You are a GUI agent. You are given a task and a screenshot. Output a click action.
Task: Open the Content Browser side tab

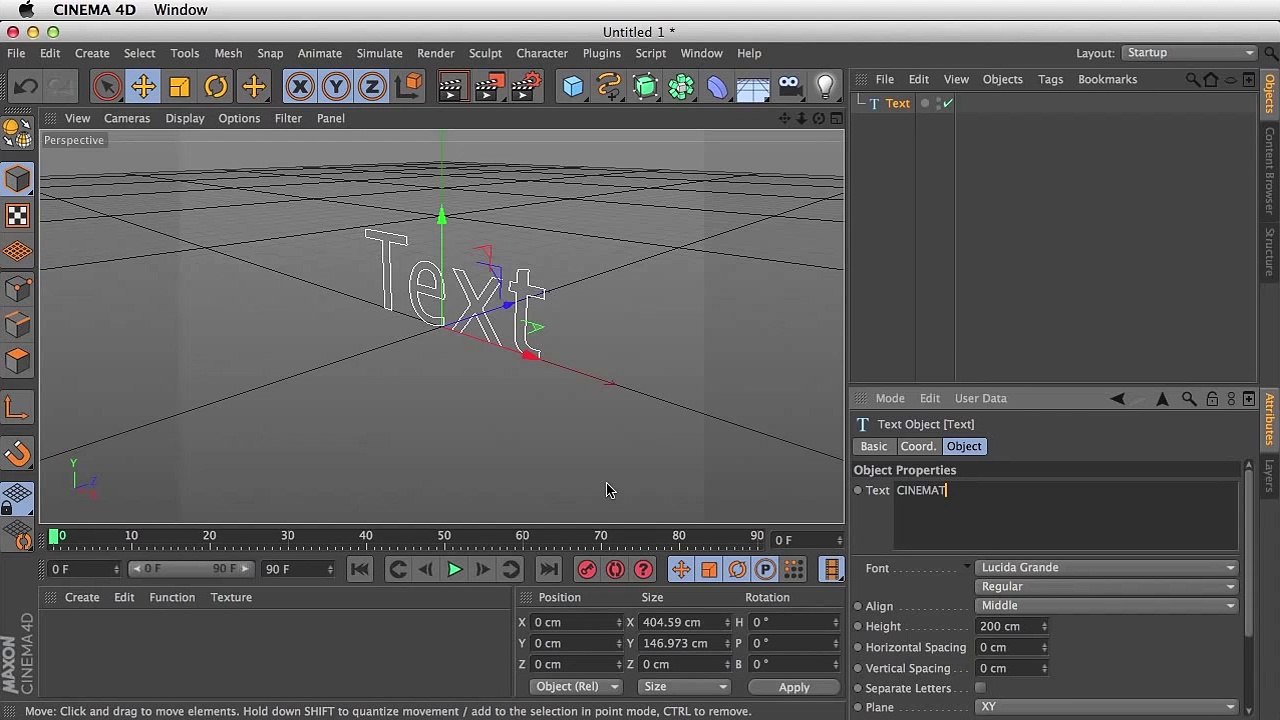[x=1270, y=170]
